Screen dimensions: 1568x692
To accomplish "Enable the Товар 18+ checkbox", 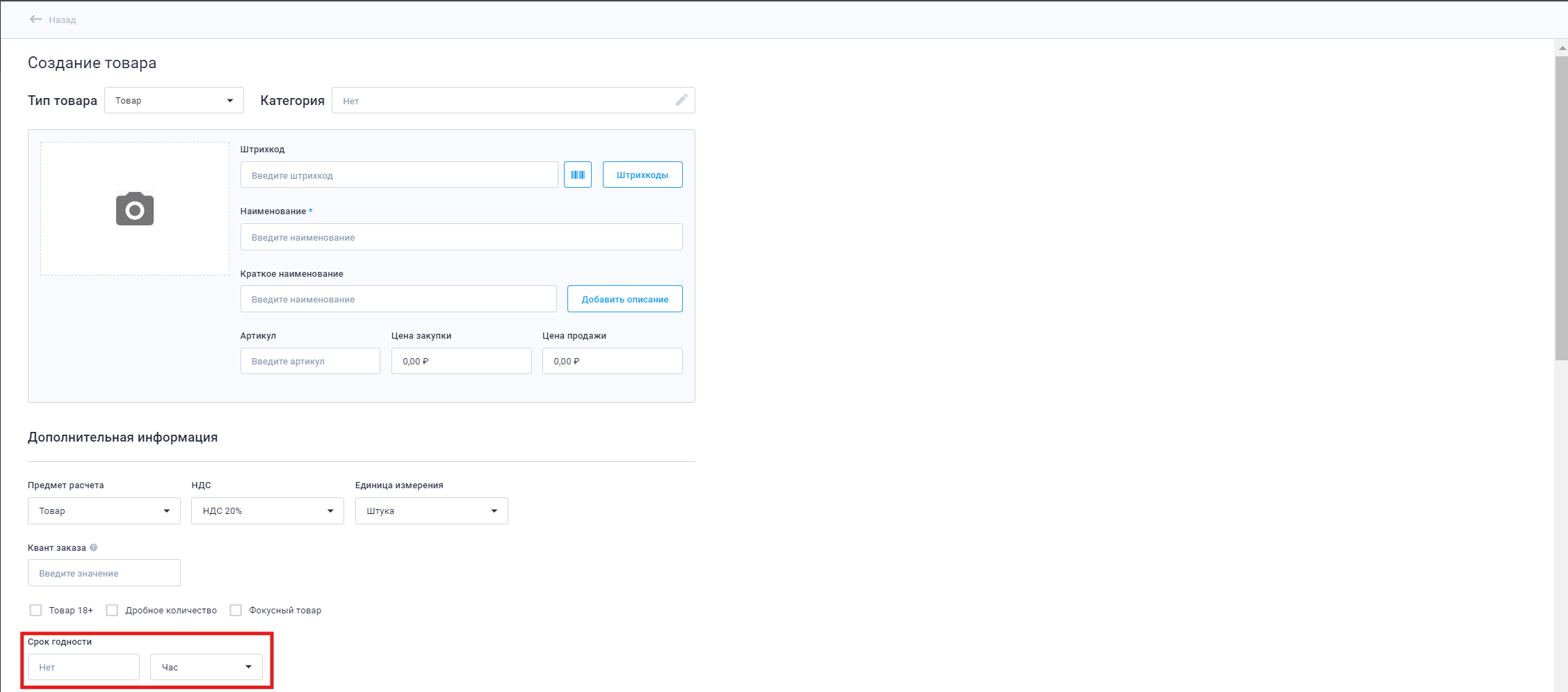I will [35, 610].
